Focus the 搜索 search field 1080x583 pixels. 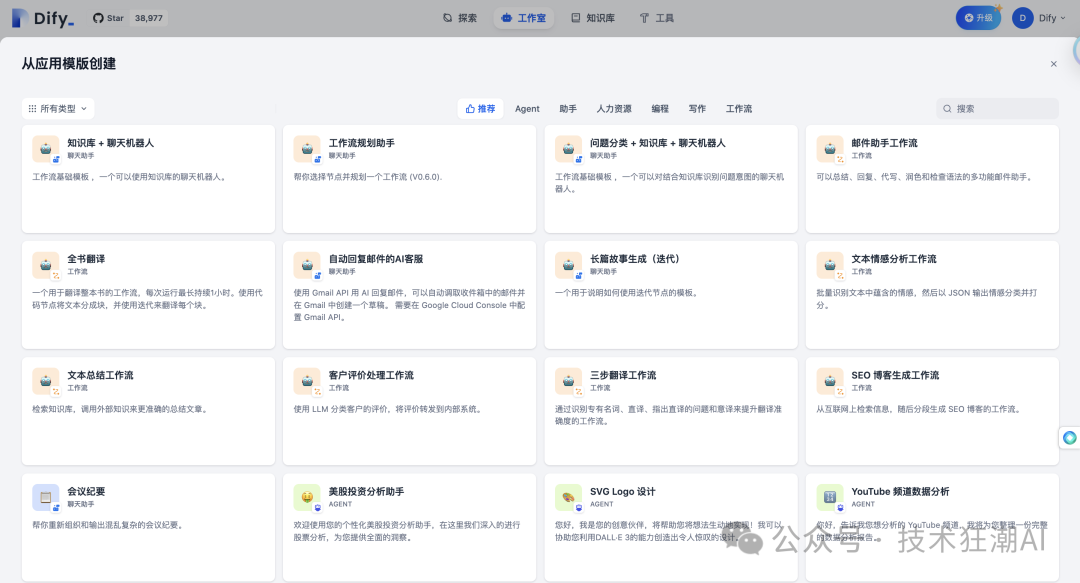(x=997, y=108)
